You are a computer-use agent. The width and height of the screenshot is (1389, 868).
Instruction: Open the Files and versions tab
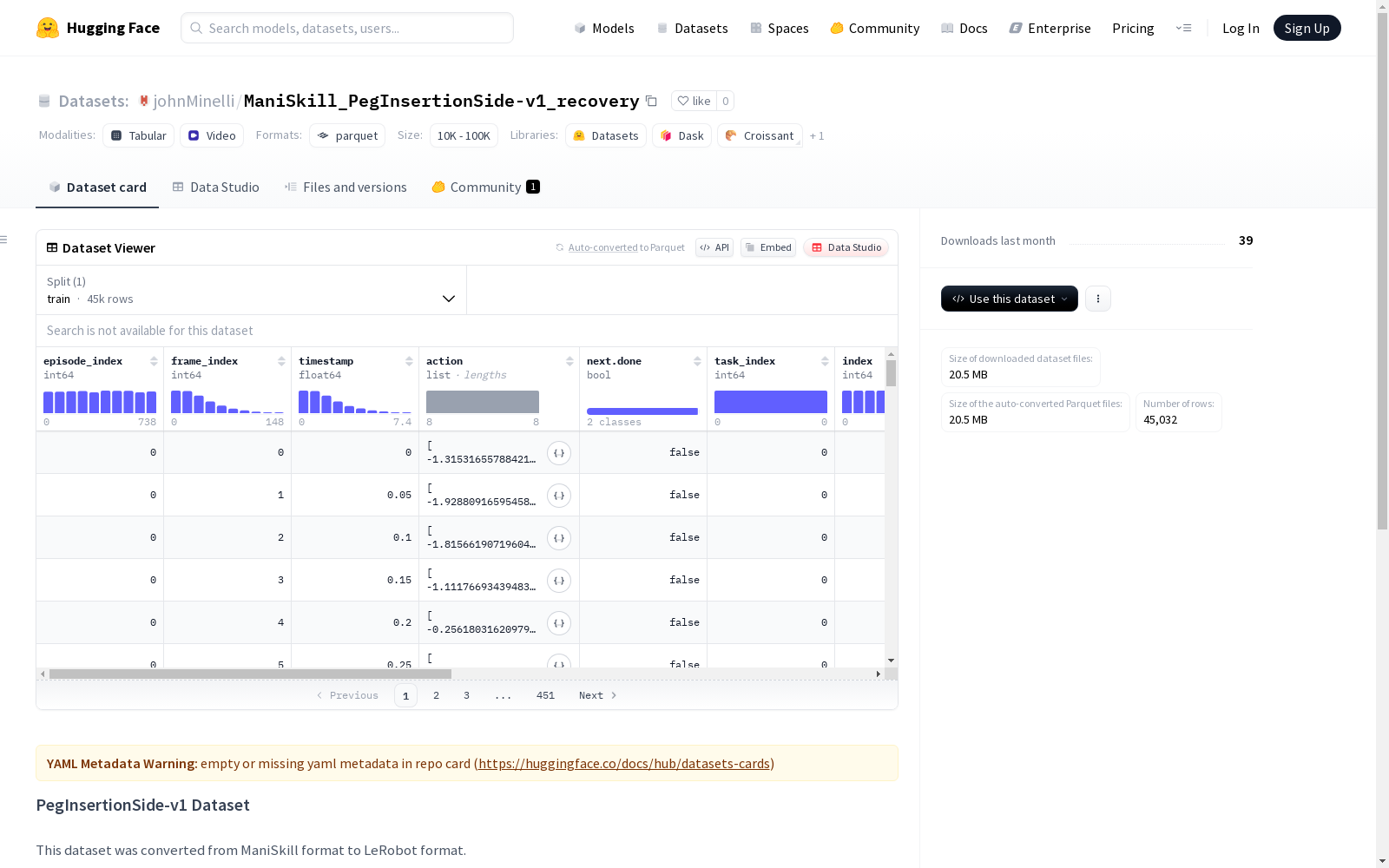click(x=346, y=187)
